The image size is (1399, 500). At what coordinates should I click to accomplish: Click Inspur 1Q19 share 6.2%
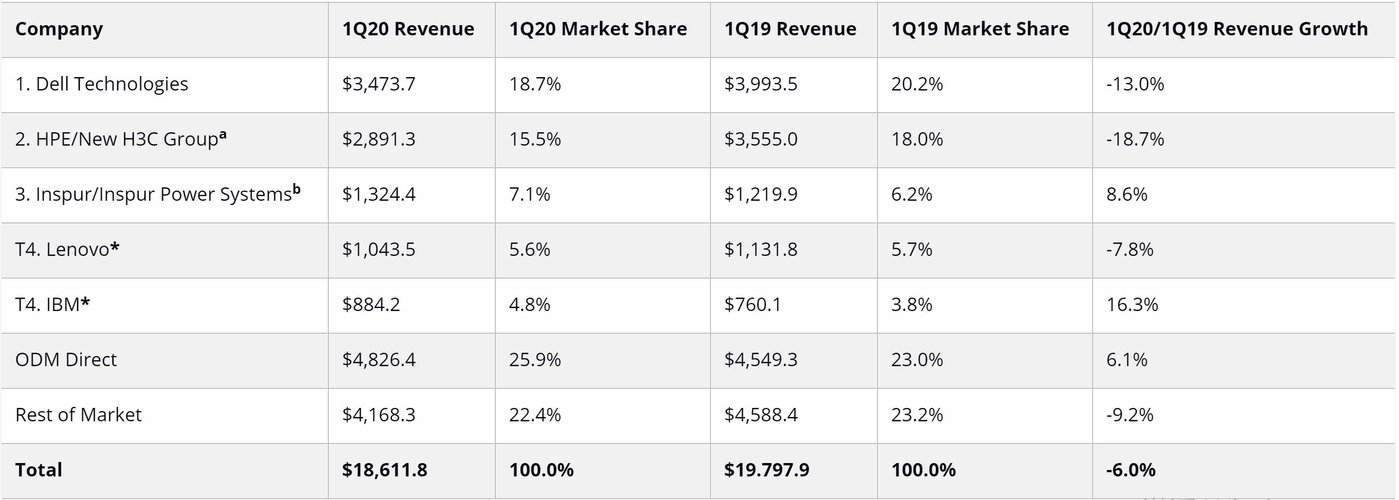click(912, 194)
